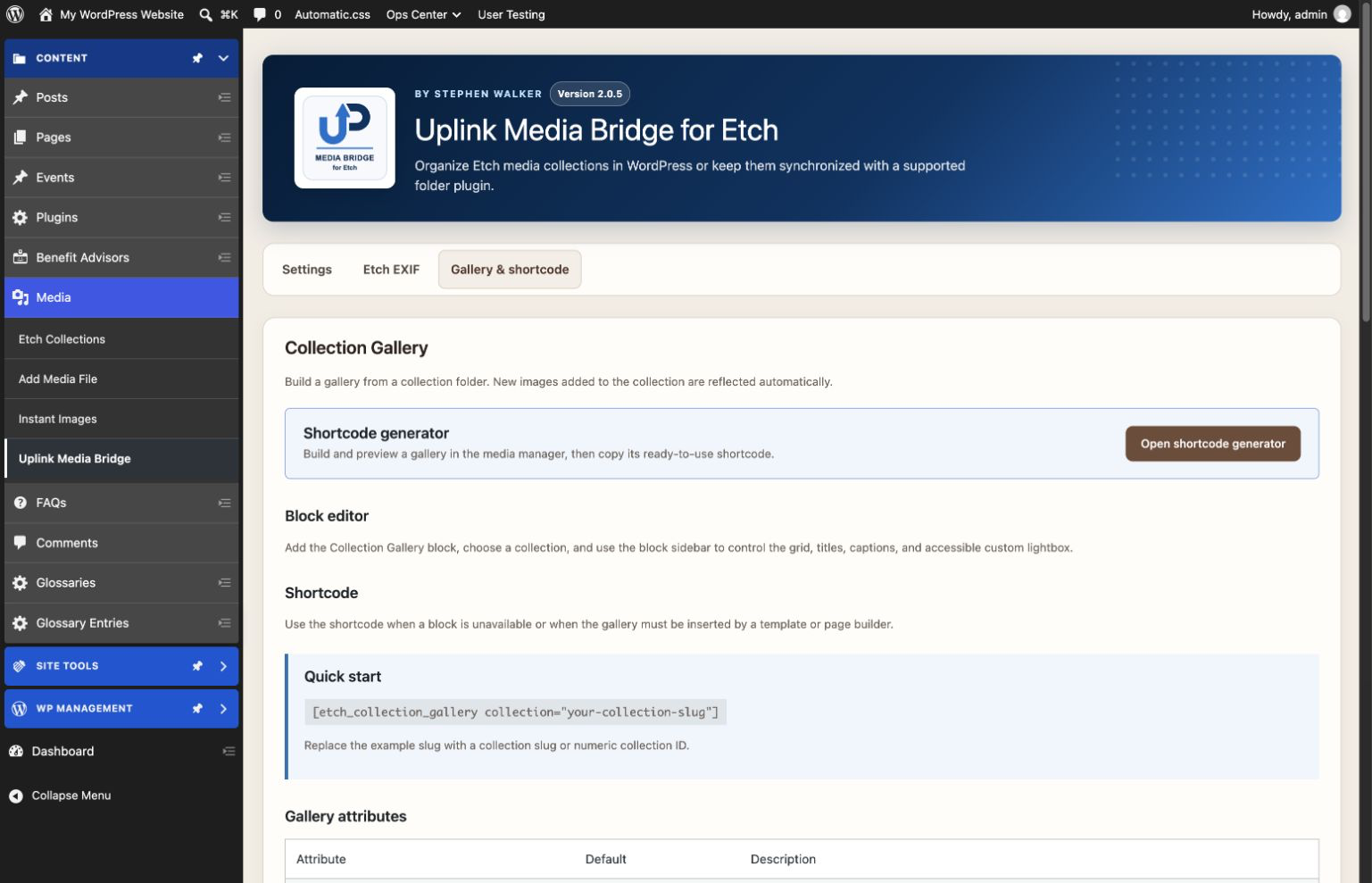Click the quick start shortcode snippet
This screenshot has height=883, width=1372.
pos(515,712)
